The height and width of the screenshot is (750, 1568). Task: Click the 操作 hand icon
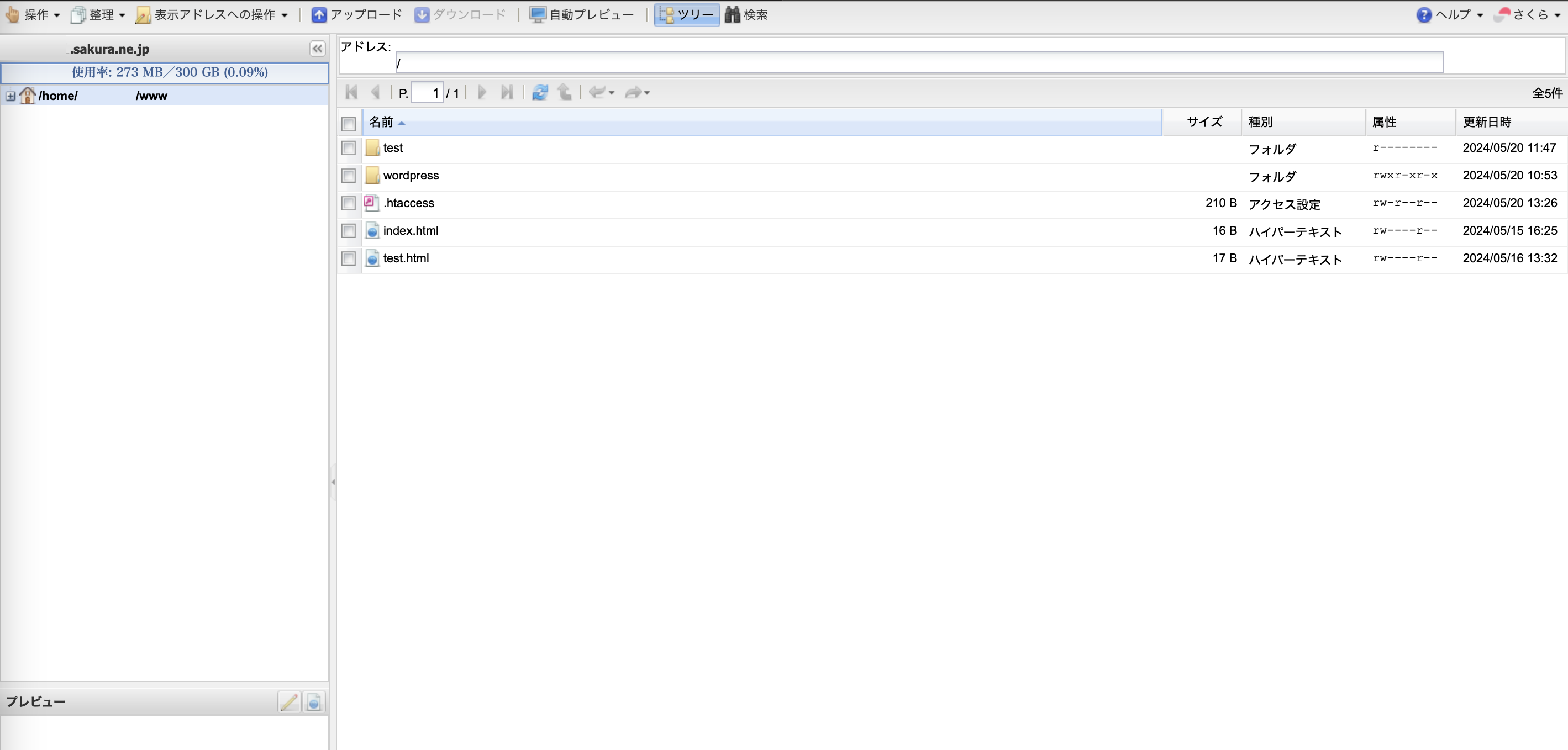pyautogui.click(x=12, y=14)
